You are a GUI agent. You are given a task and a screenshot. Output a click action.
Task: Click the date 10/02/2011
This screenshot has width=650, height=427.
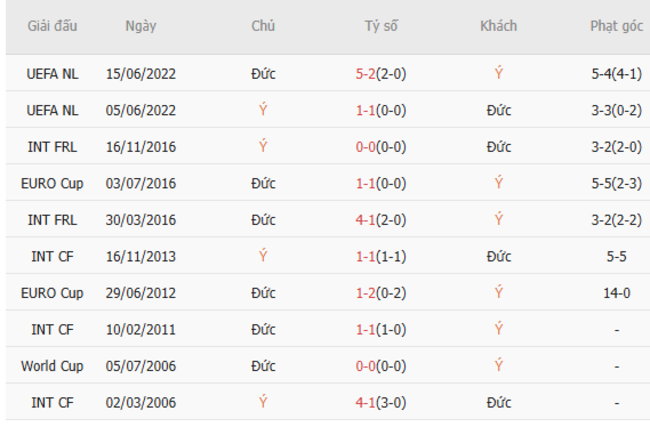coord(141,329)
